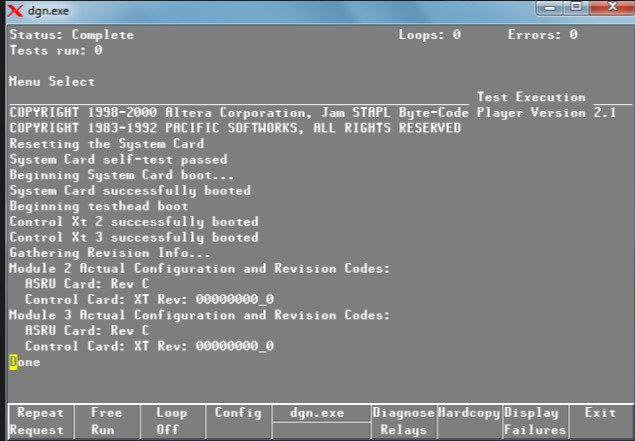Toggle the Loop Off softkey
Image resolution: width=635 pixels, height=441 pixels.
[x=171, y=421]
